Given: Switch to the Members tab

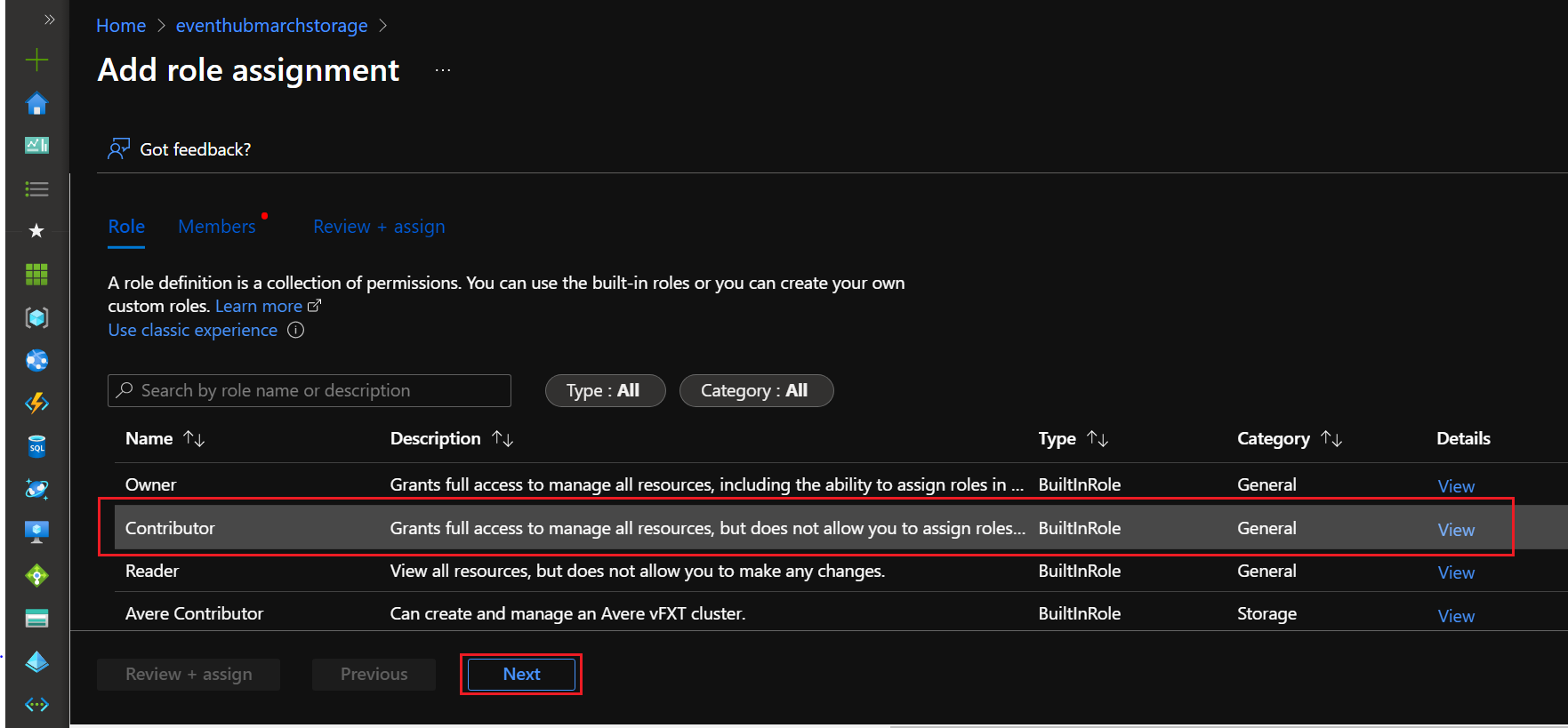Looking at the screenshot, I should [x=217, y=227].
